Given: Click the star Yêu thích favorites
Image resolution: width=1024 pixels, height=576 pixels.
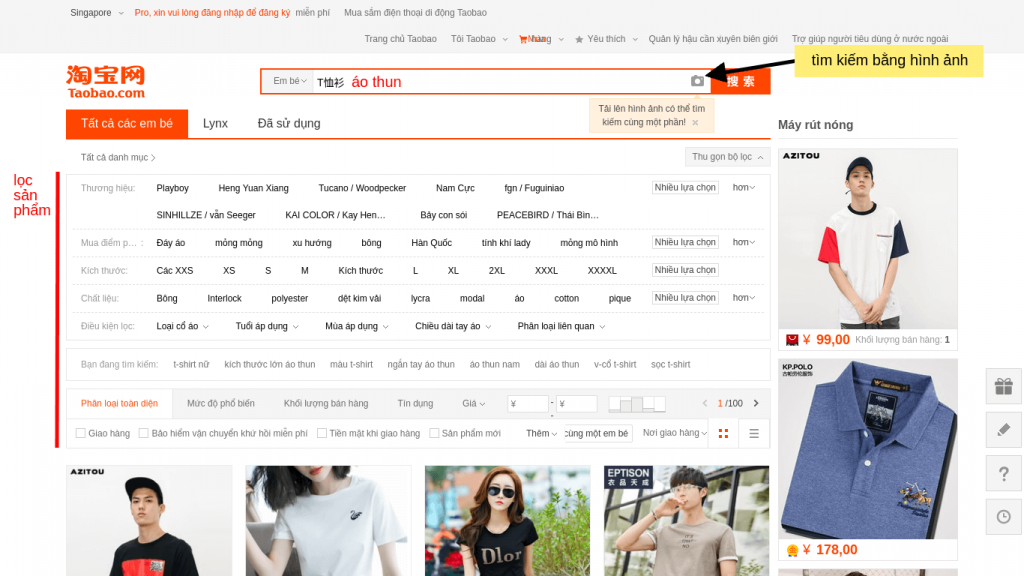Looking at the screenshot, I should tap(600, 39).
